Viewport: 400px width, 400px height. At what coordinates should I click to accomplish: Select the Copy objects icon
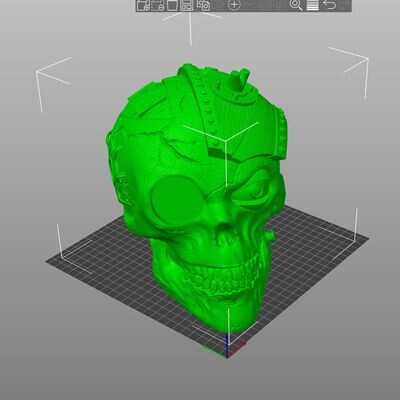(x=203, y=5)
